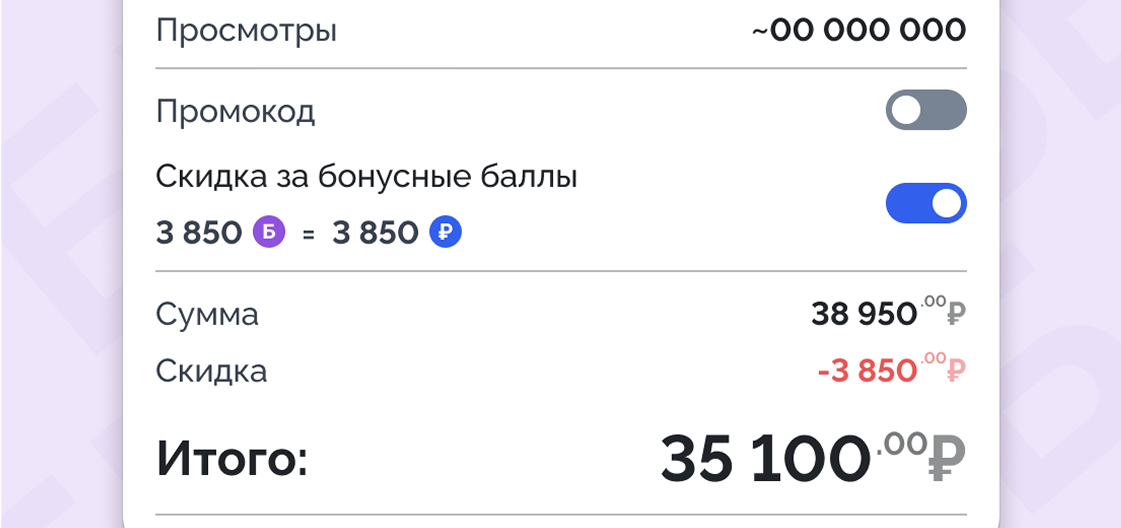
Task: Click the Скидка label above Итого
Action: [211, 371]
